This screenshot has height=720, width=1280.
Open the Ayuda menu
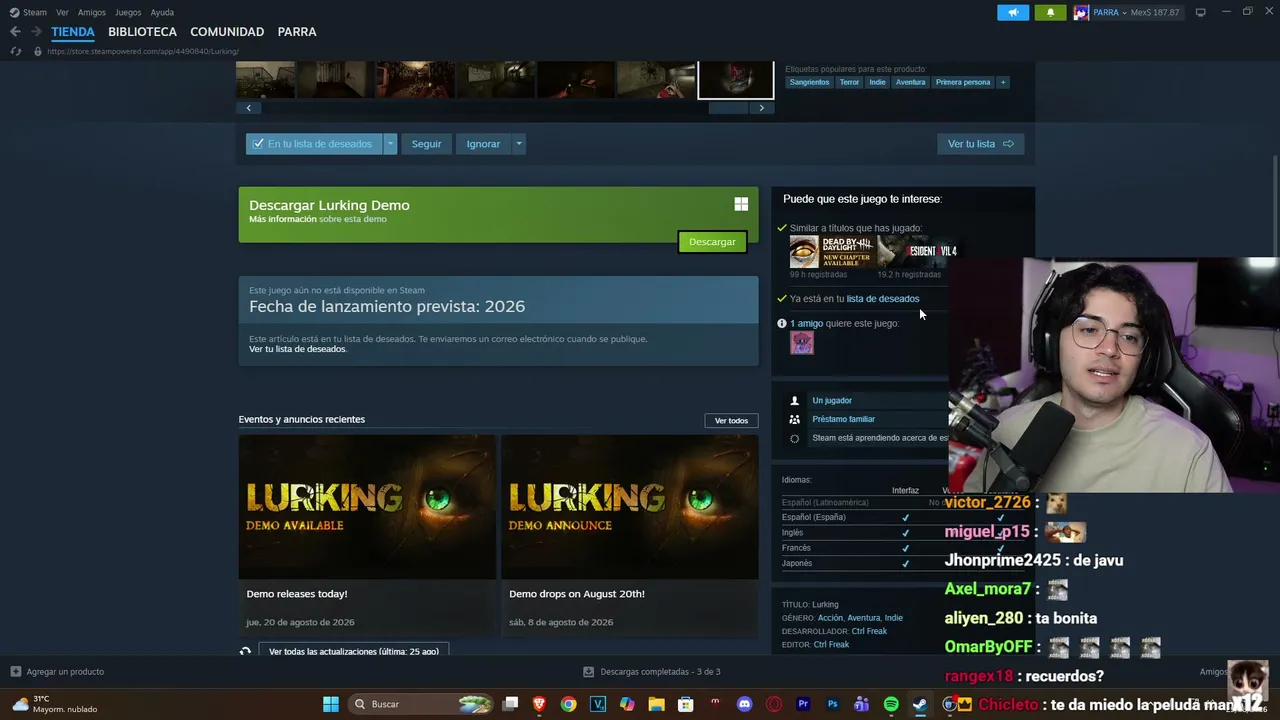[x=162, y=13]
